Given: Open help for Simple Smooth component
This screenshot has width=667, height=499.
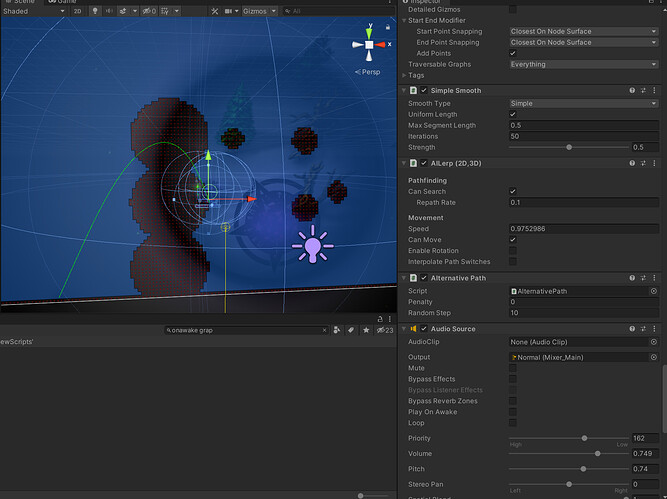Looking at the screenshot, I should (632, 91).
